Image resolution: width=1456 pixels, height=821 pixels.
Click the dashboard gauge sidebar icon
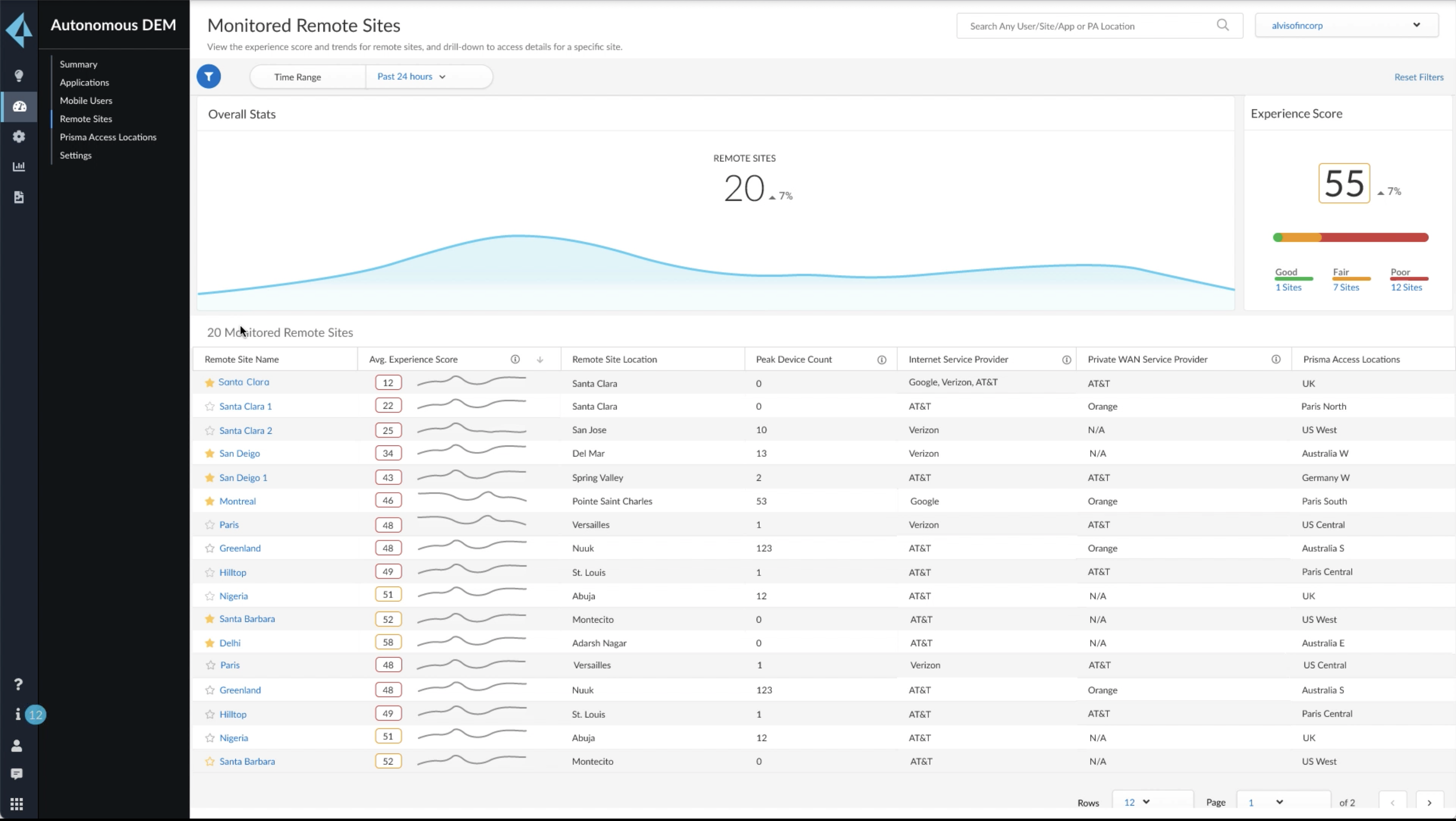point(19,106)
